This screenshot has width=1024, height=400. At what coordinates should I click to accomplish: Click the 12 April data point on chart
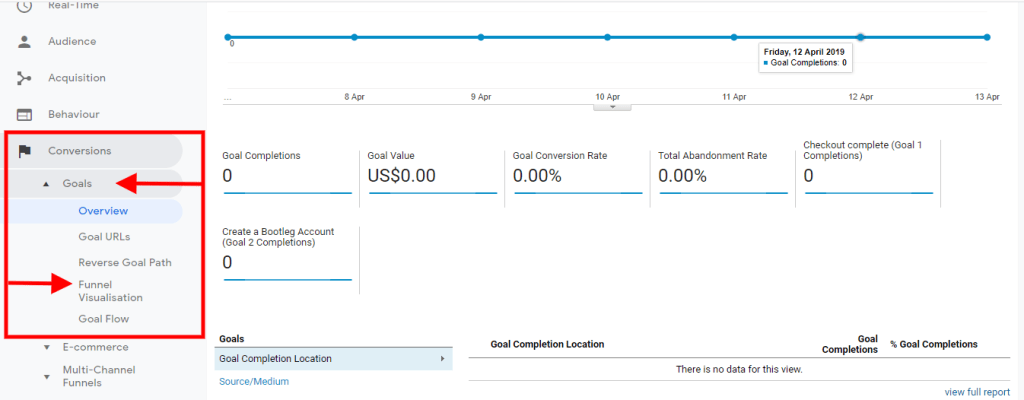point(860,37)
